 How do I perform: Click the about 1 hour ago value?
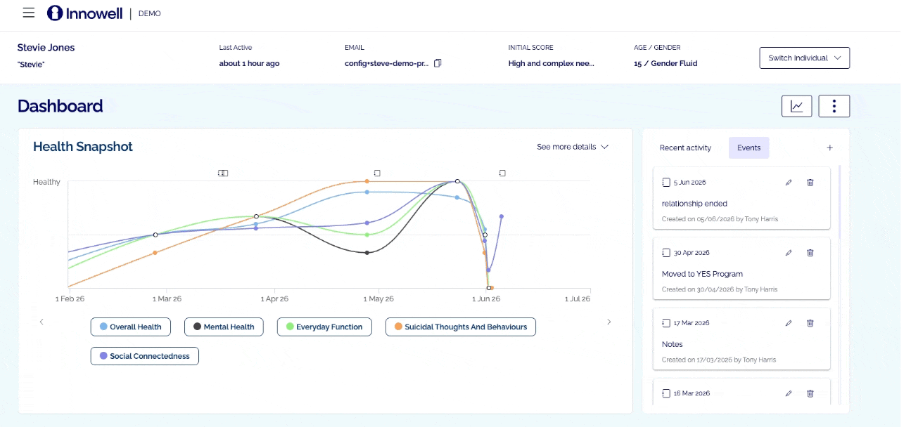click(x=249, y=64)
